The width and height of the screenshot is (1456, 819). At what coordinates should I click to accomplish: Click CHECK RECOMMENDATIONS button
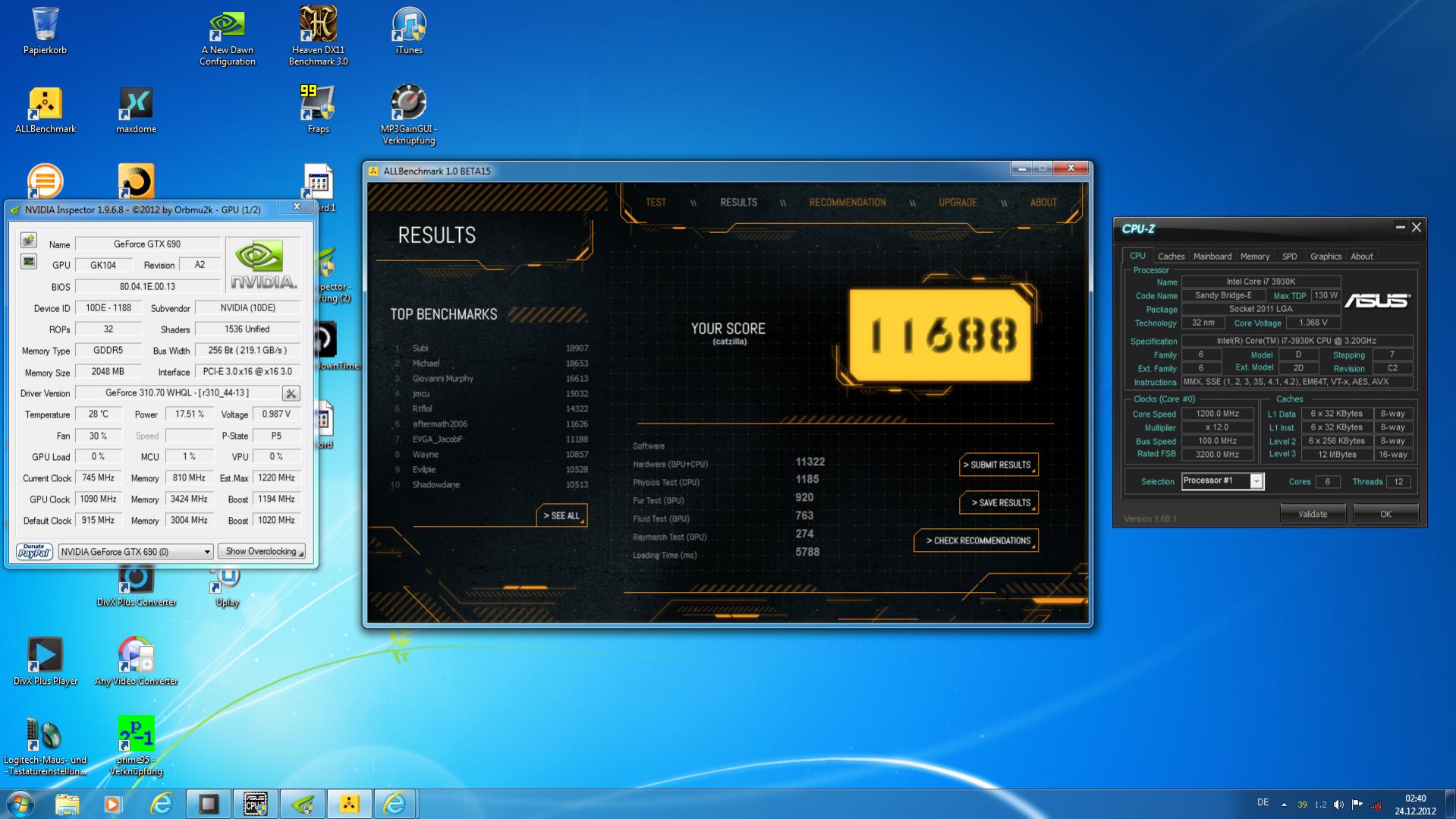(976, 540)
